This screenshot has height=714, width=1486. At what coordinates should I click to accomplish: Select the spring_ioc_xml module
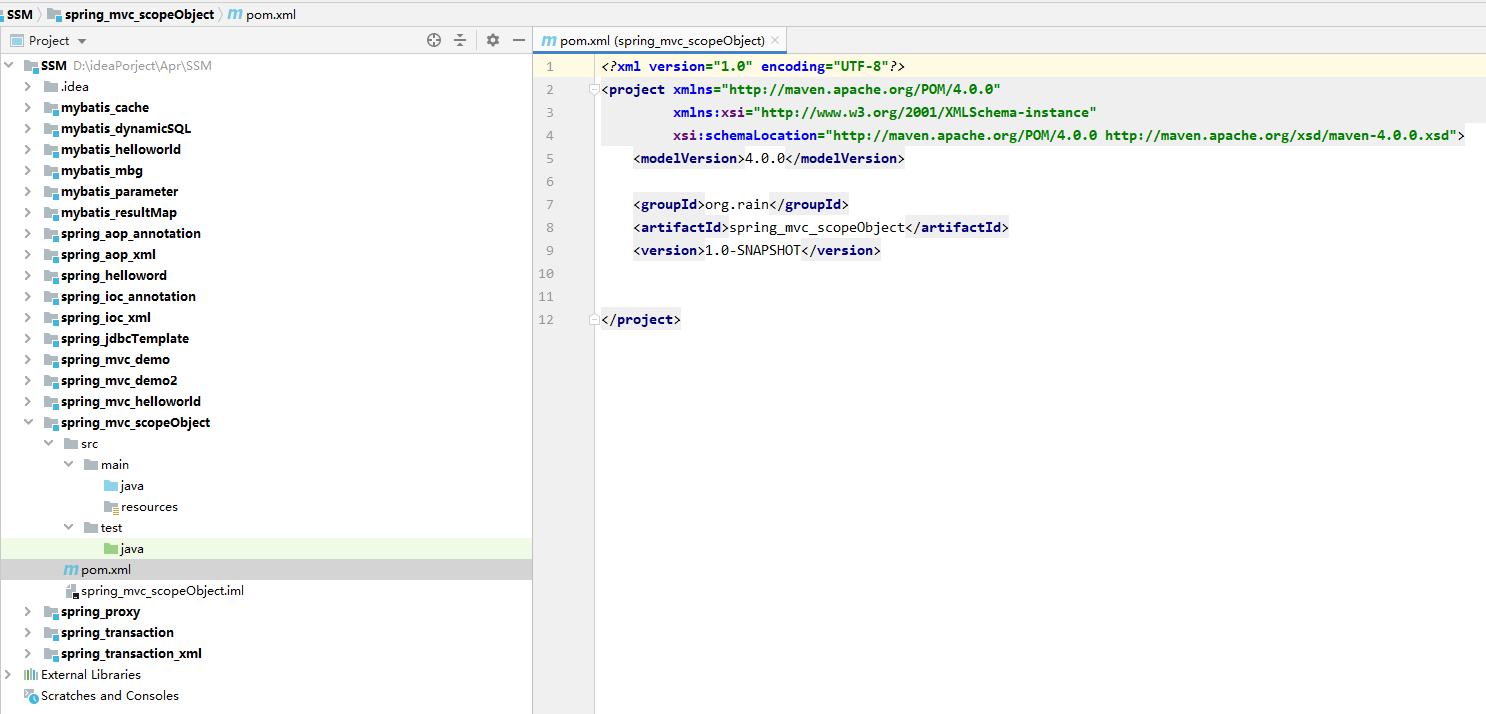tap(106, 318)
